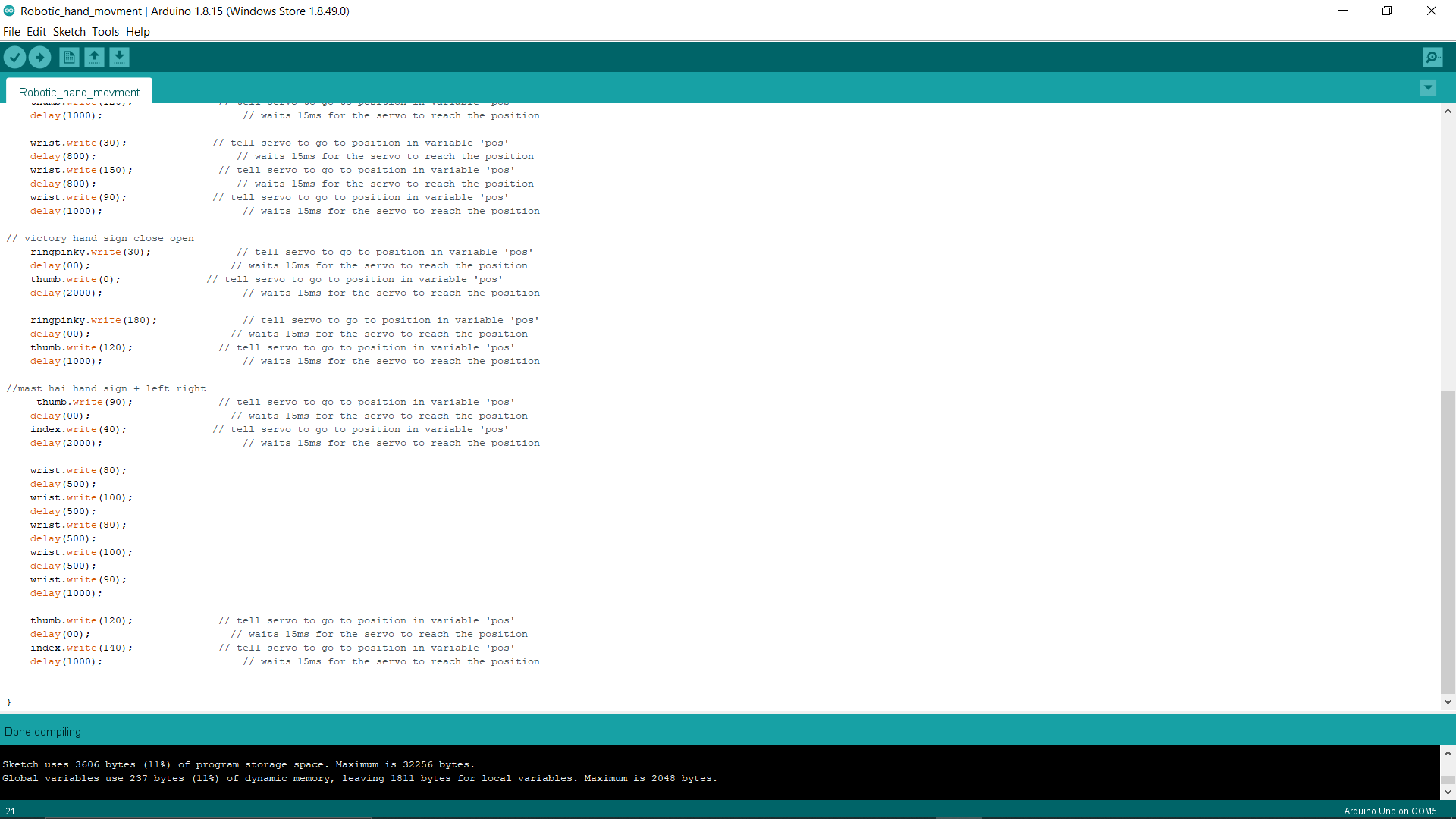Viewport: 1456px width, 819px height.
Task: Click the 'wrist.write(150);' code line
Action: (81, 170)
